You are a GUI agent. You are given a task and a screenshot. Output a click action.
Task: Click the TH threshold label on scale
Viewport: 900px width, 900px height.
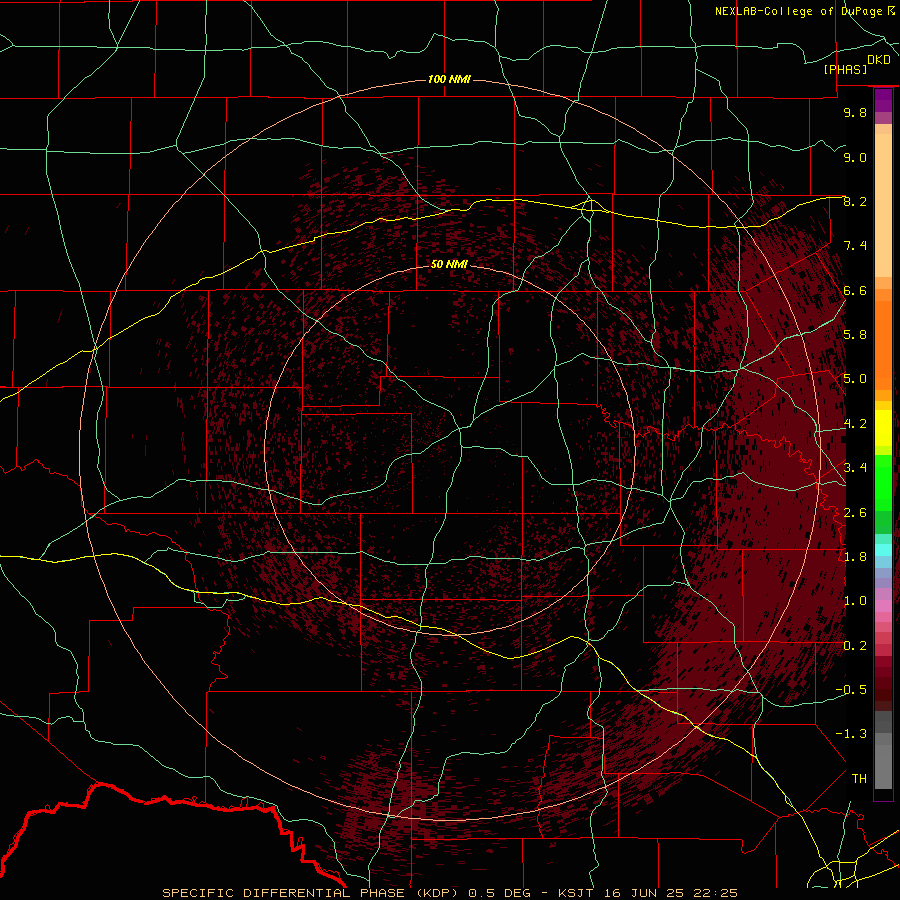click(x=859, y=778)
